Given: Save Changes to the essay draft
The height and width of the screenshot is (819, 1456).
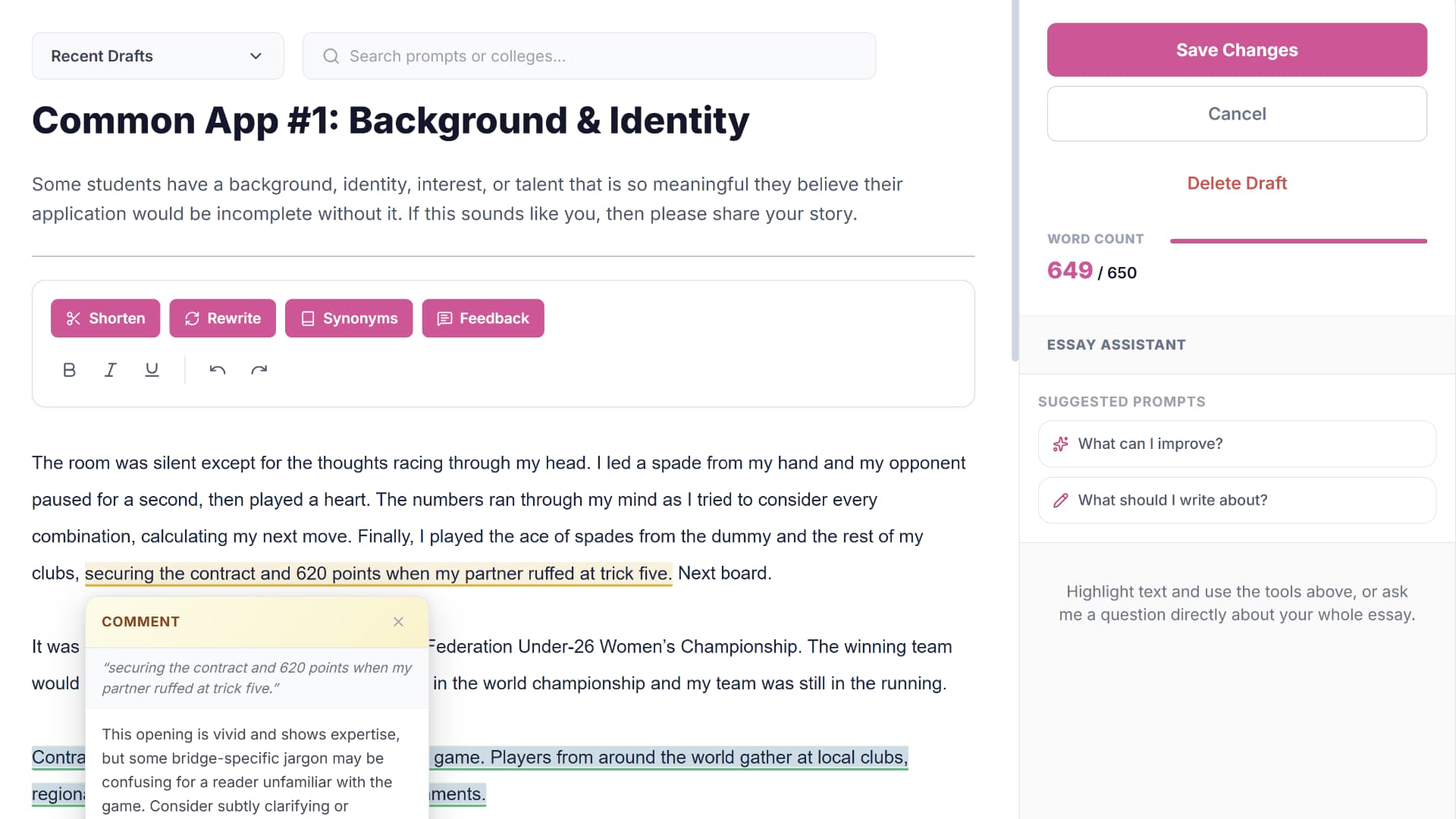Looking at the screenshot, I should point(1237,50).
